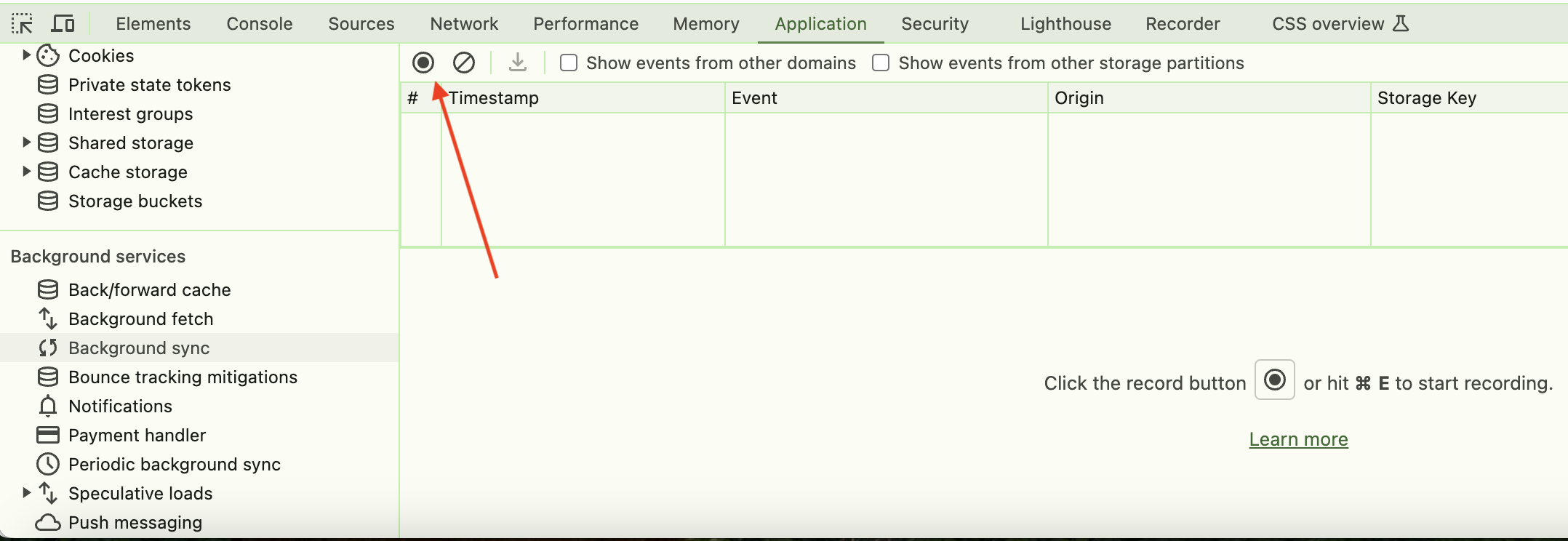Screen dimensions: 1568x541
Task: Click the Cookies icon in the sidebar
Action: tap(48, 55)
